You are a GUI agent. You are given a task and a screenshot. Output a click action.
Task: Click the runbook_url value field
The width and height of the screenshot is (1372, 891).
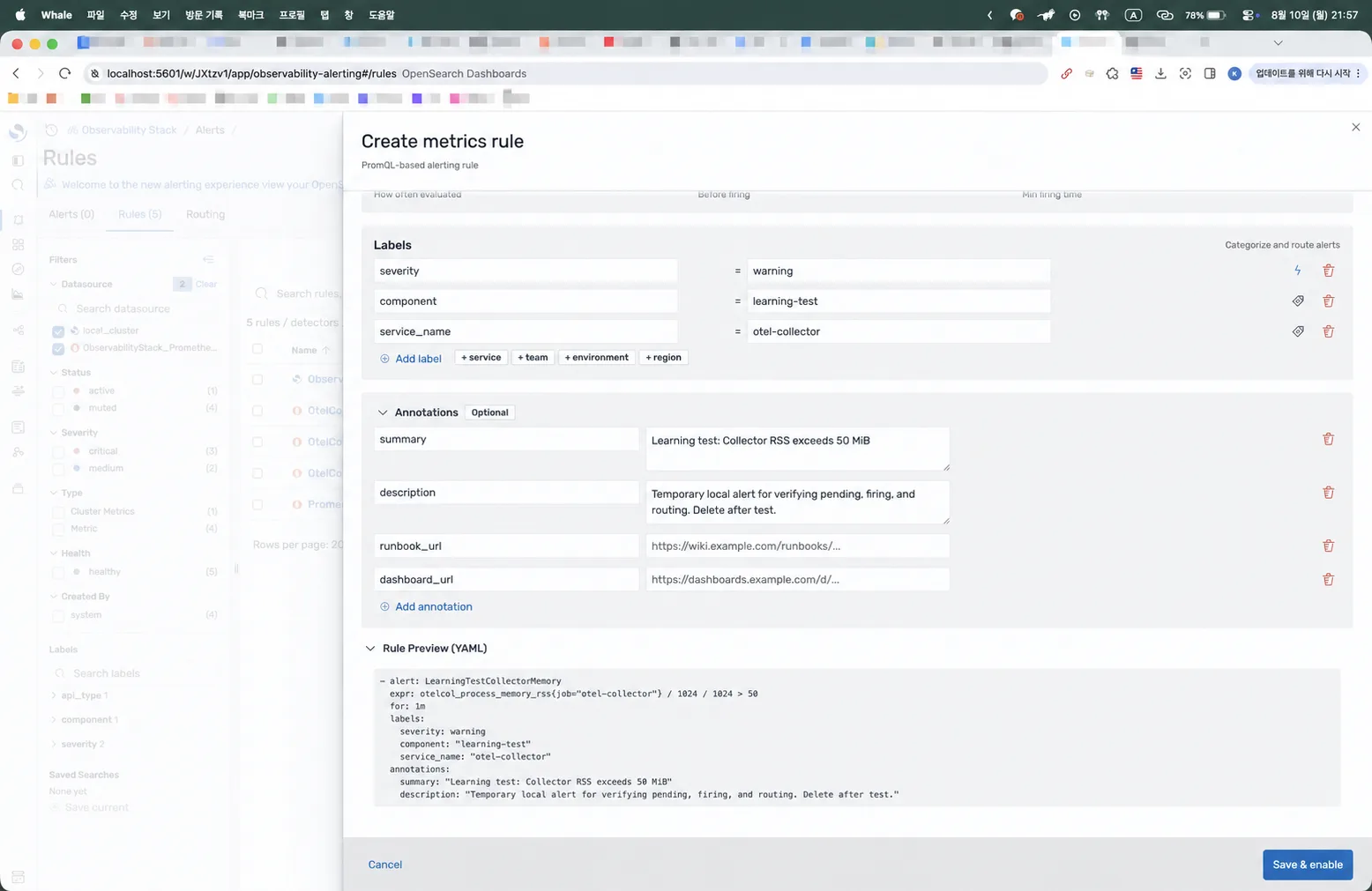click(x=797, y=546)
